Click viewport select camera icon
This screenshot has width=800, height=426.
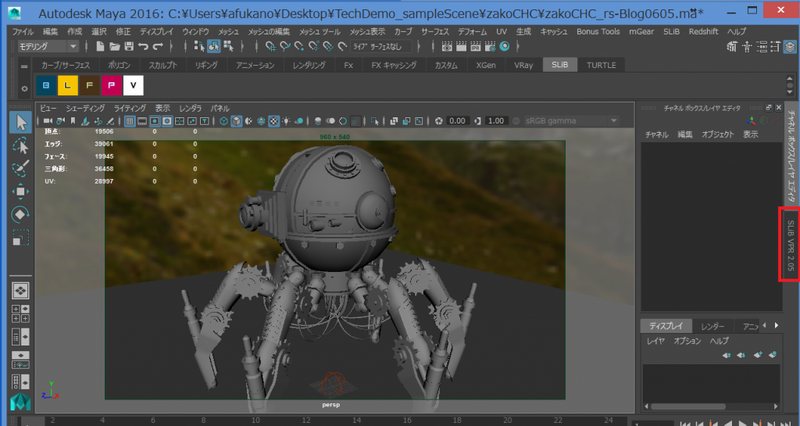tap(48, 121)
